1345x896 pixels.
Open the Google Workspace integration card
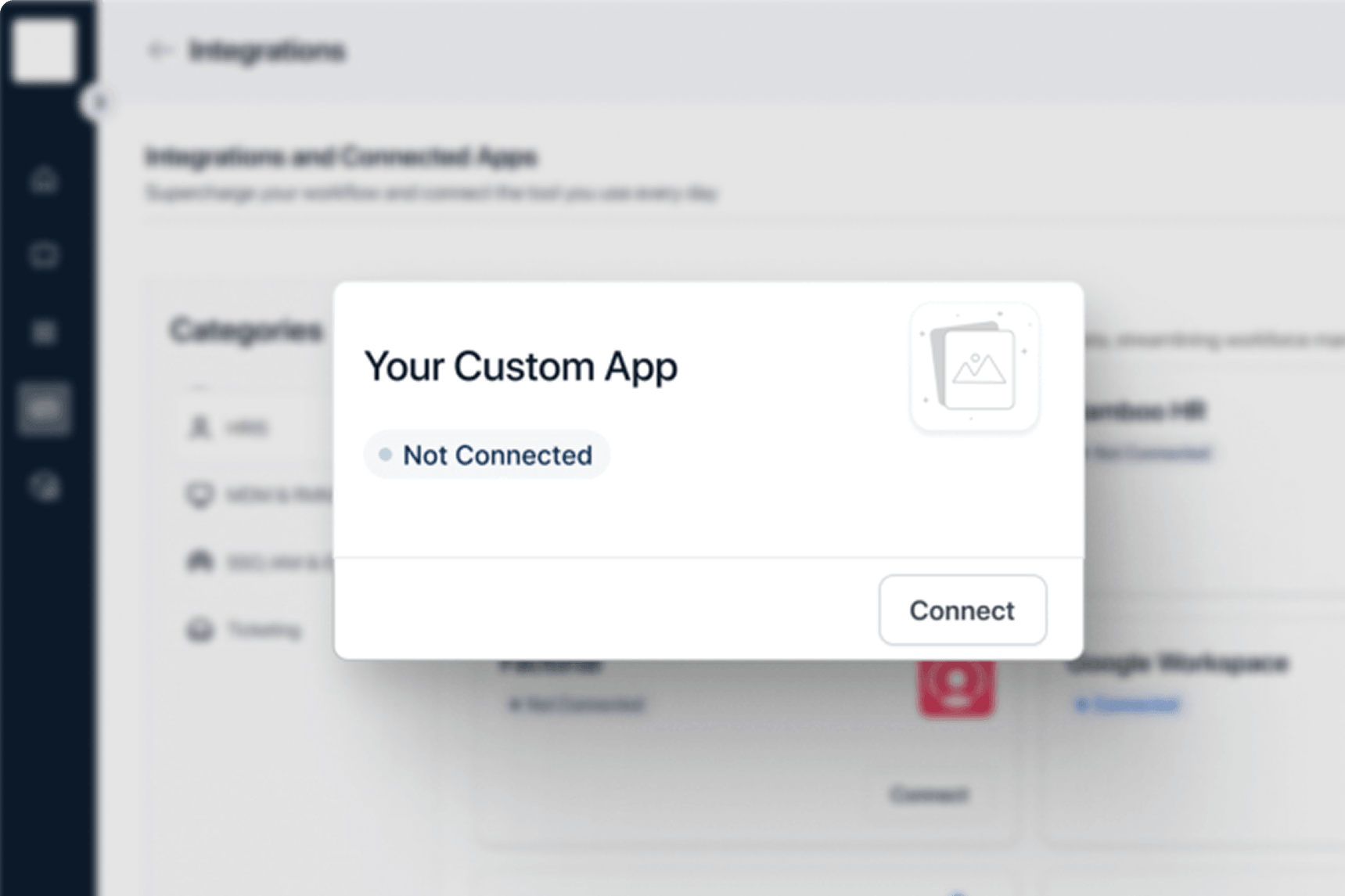tap(1177, 664)
